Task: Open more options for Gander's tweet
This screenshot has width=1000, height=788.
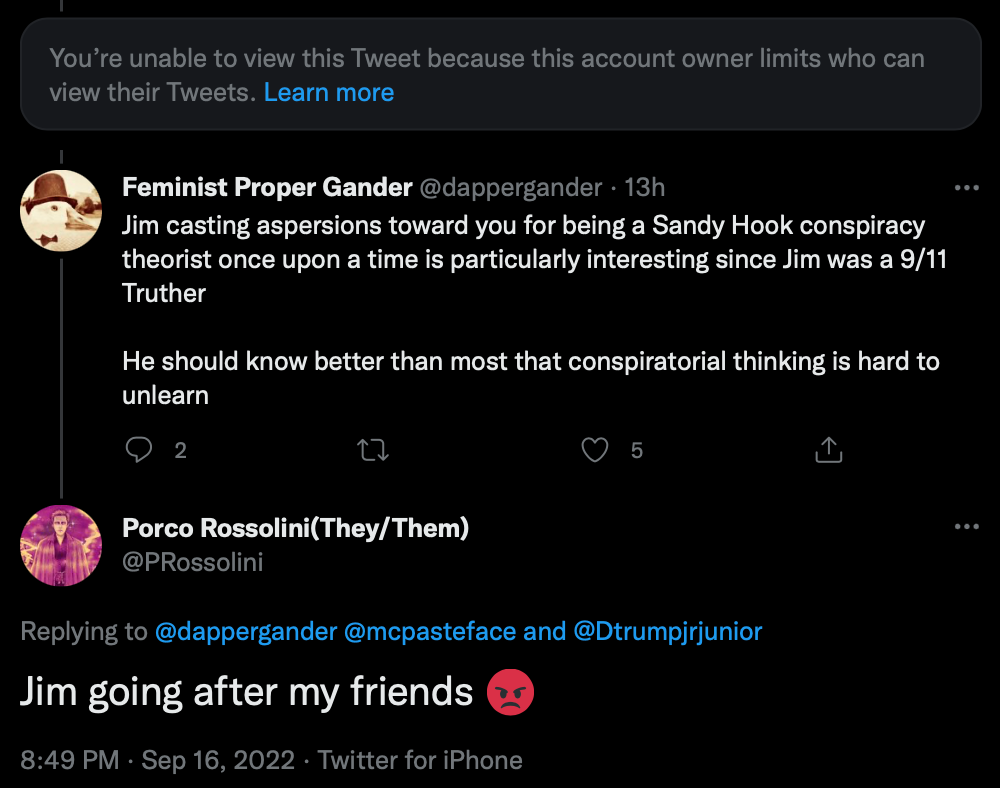Action: [966, 188]
